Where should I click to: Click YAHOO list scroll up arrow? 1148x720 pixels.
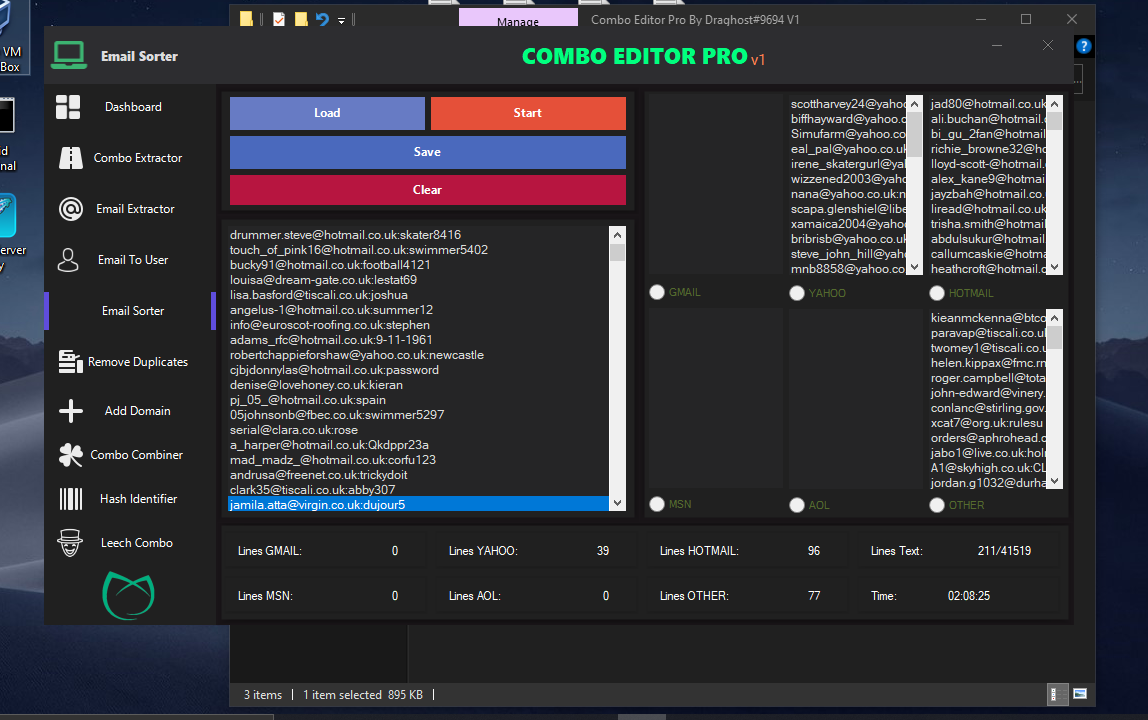(914, 104)
